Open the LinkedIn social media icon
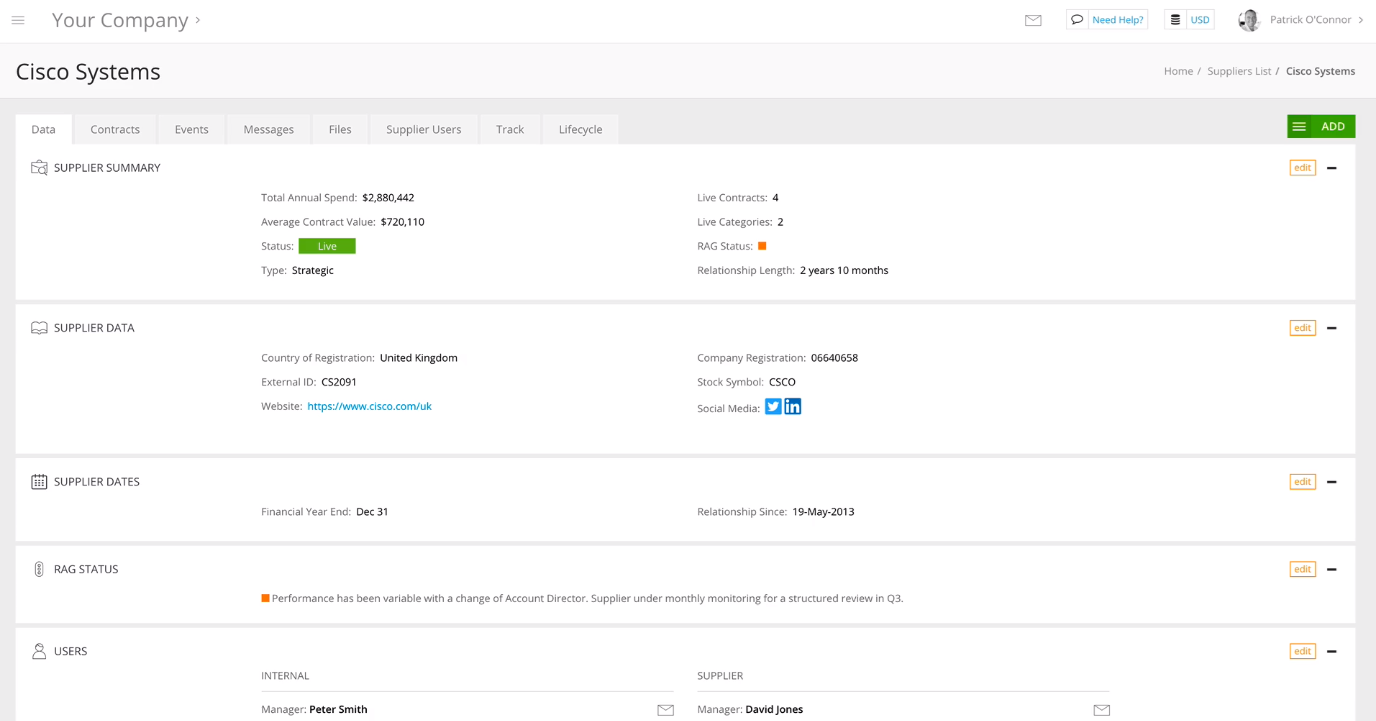The image size is (1376, 721). coord(793,406)
